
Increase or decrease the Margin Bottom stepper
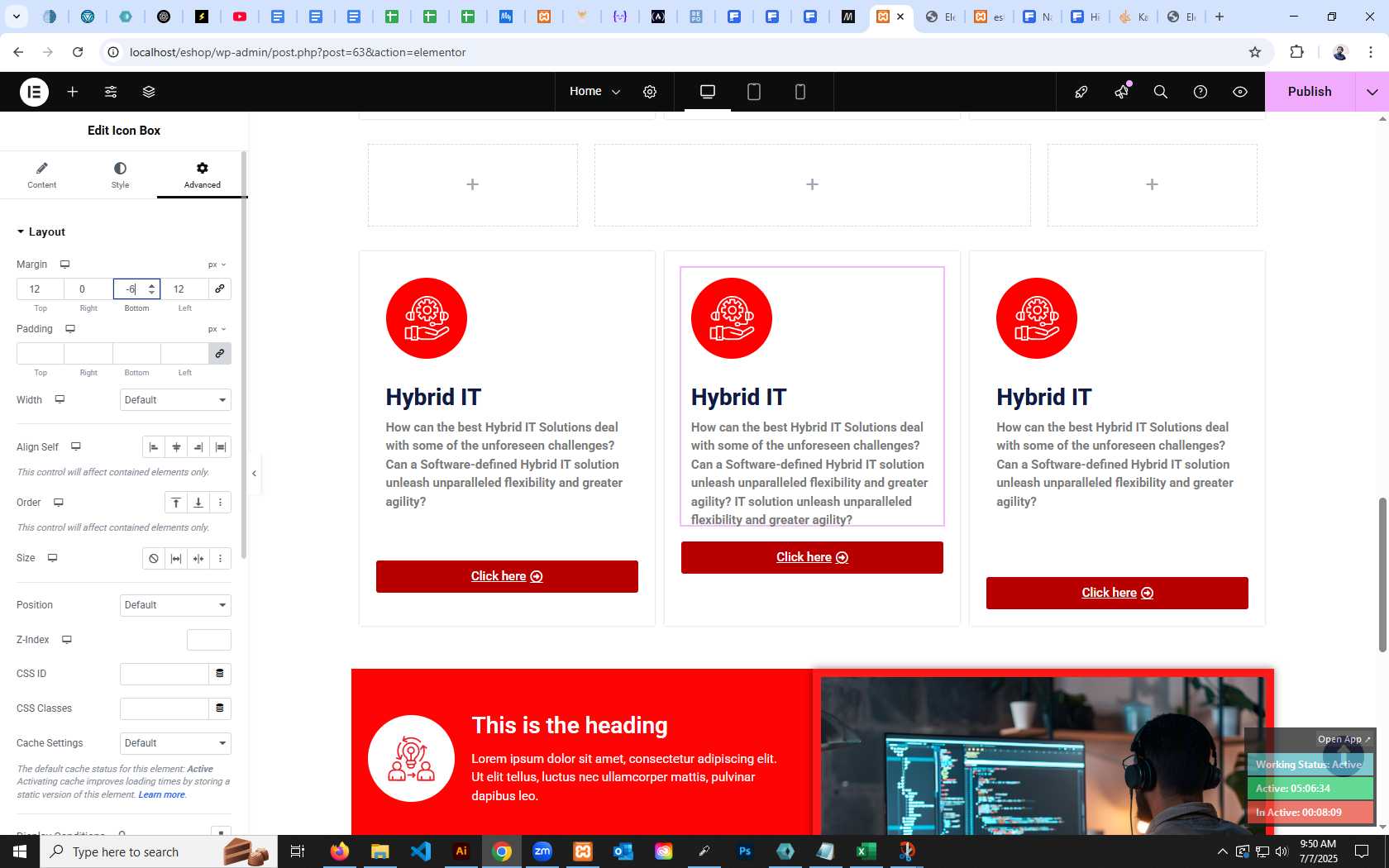(151, 289)
